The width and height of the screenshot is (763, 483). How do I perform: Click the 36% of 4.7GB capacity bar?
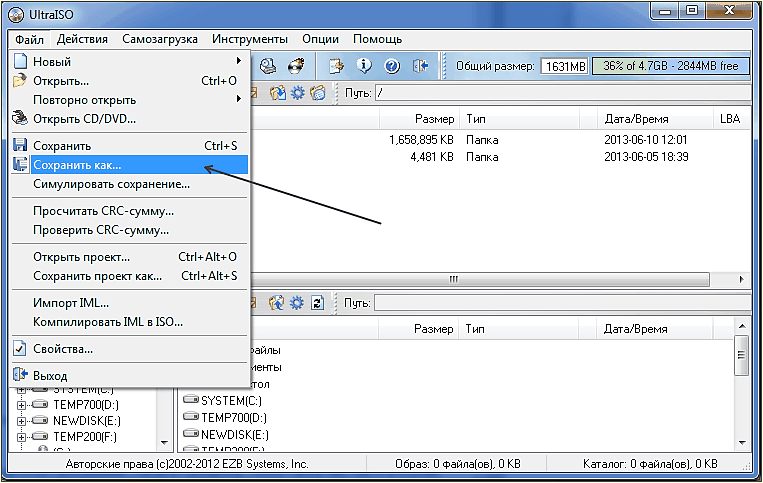point(670,66)
